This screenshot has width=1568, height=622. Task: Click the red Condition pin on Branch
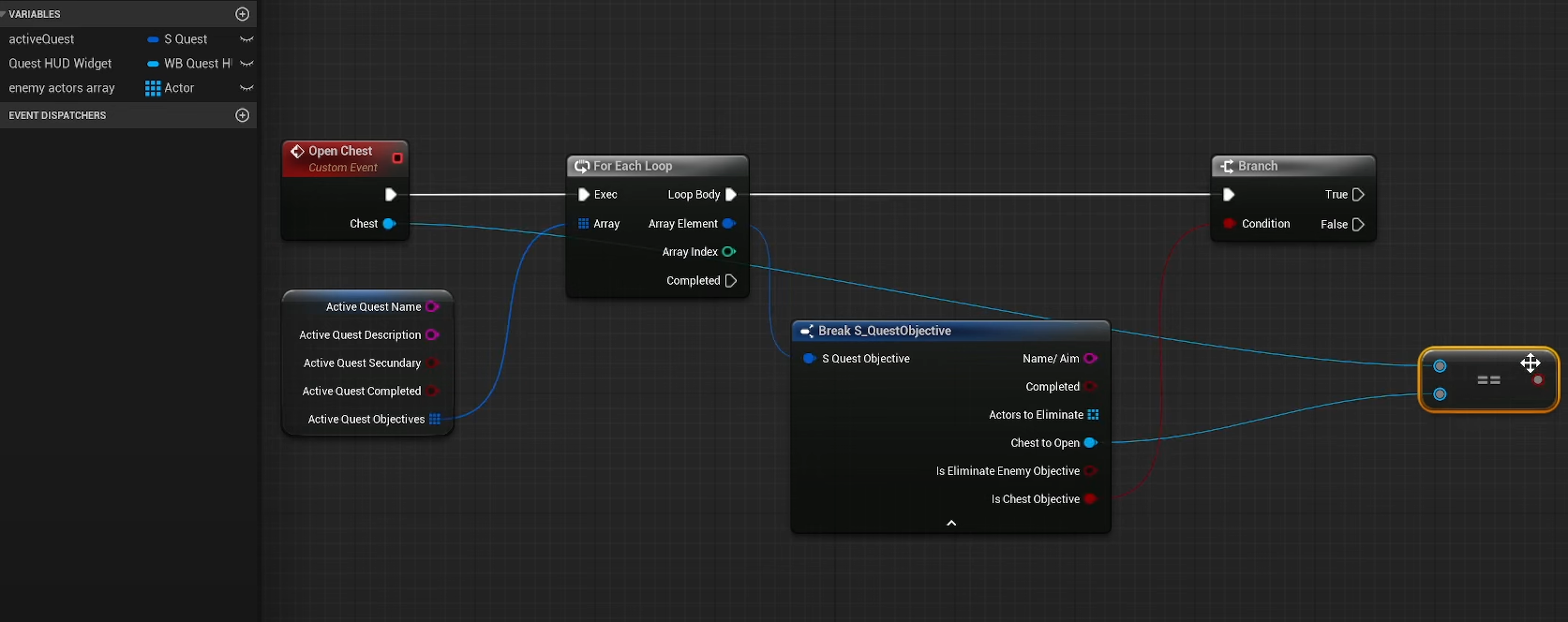(1229, 224)
